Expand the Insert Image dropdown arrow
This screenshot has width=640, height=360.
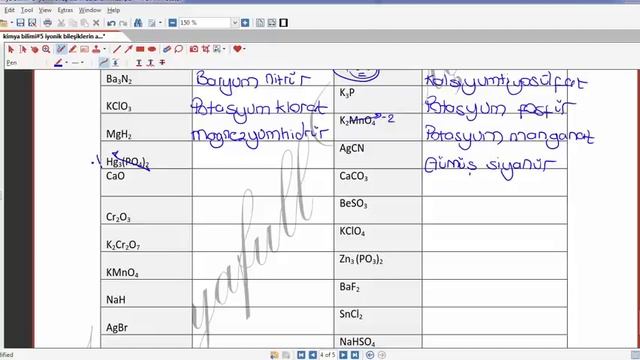[224, 49]
